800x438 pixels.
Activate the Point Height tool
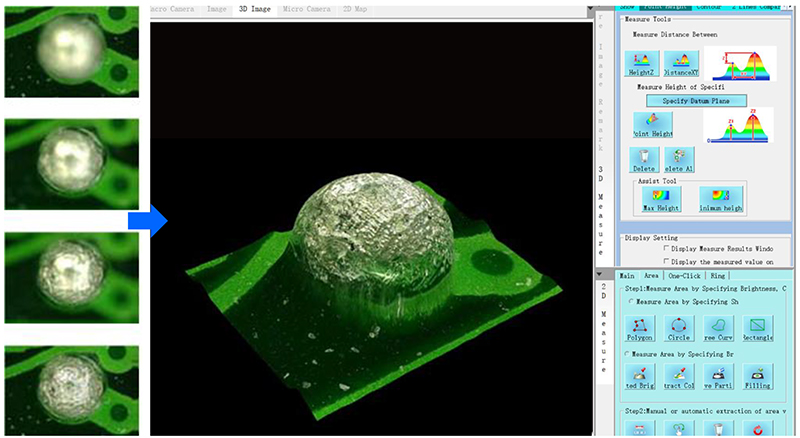point(653,125)
